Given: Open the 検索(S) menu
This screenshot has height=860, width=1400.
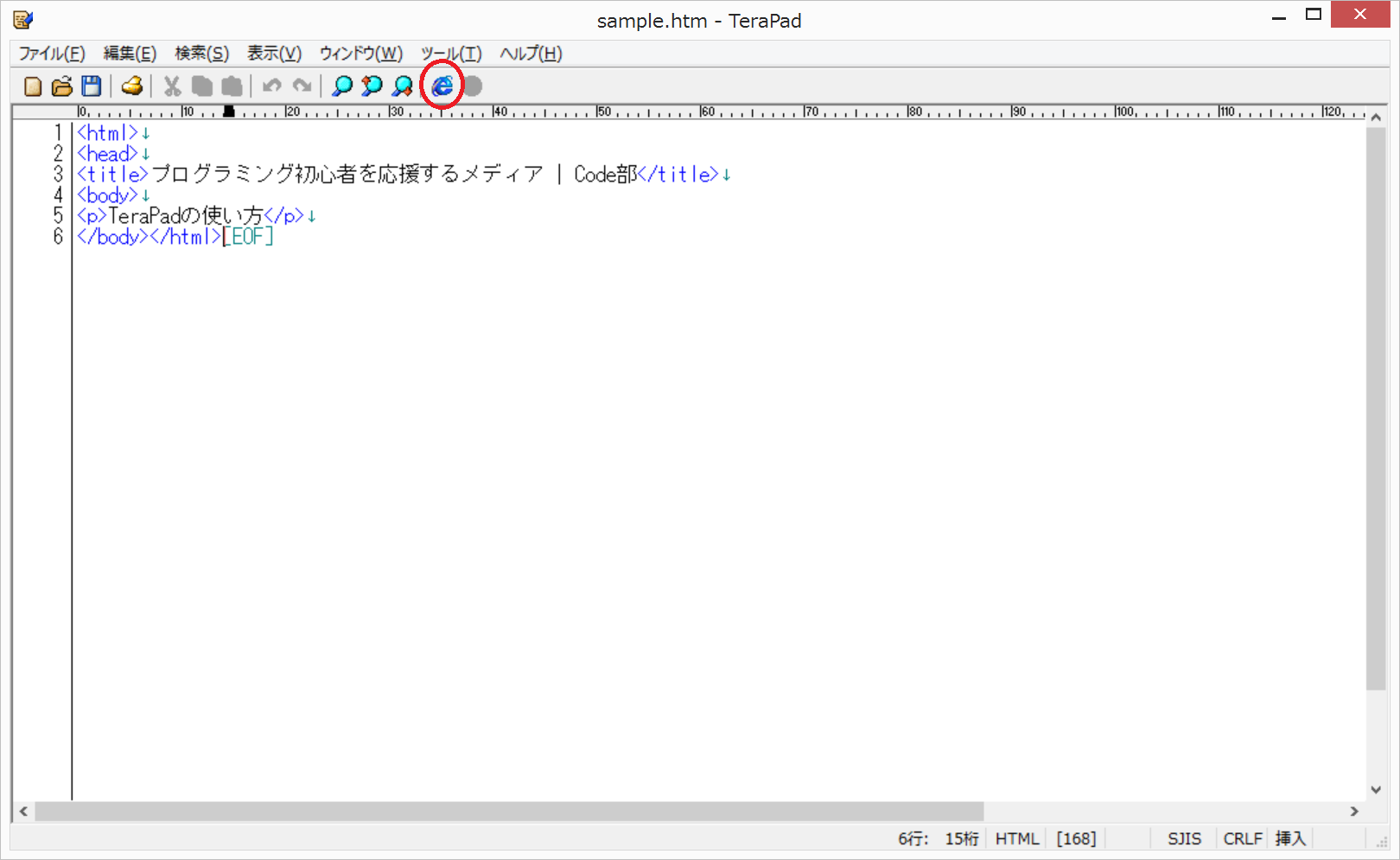Looking at the screenshot, I should point(202,54).
